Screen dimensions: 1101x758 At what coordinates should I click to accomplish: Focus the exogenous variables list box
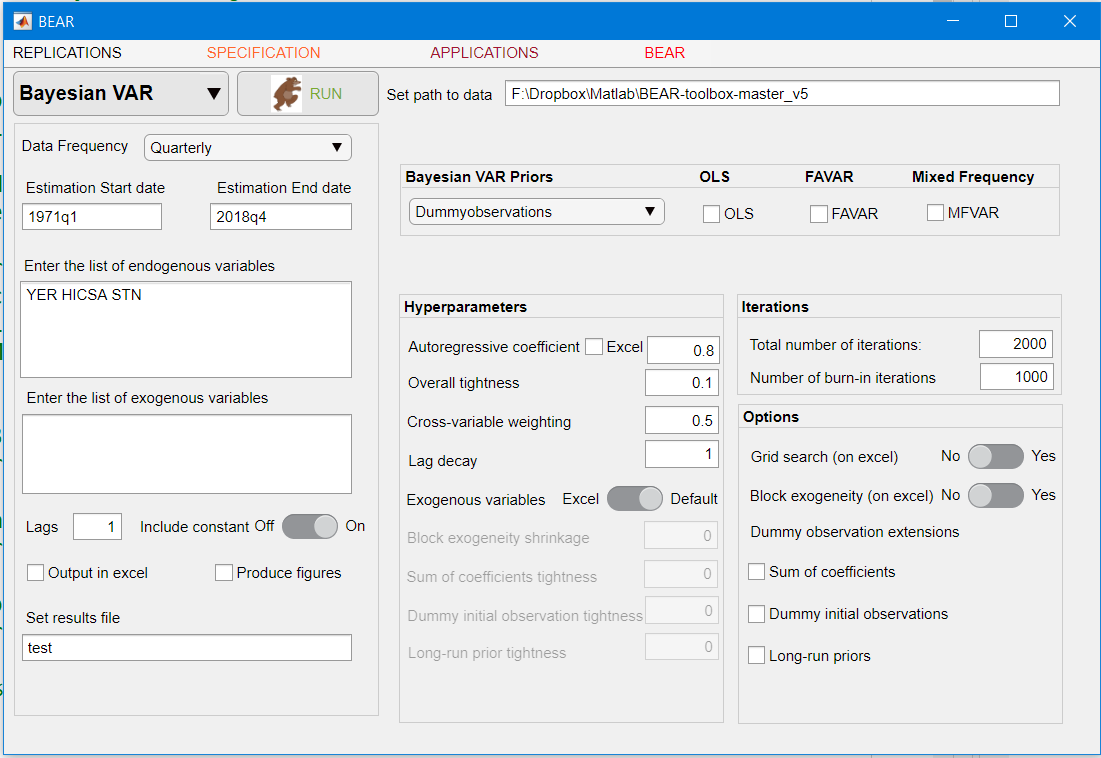(187, 453)
